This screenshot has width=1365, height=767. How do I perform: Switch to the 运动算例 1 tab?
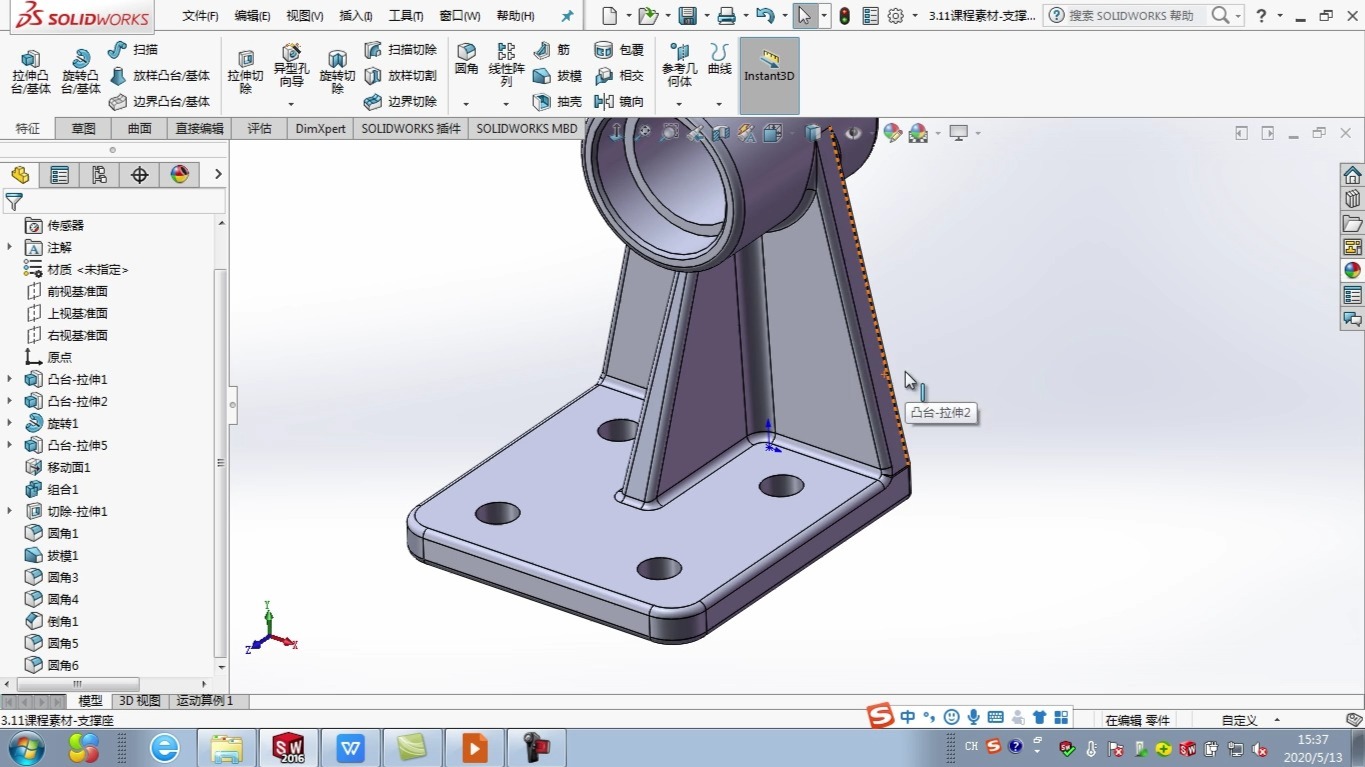pos(205,701)
